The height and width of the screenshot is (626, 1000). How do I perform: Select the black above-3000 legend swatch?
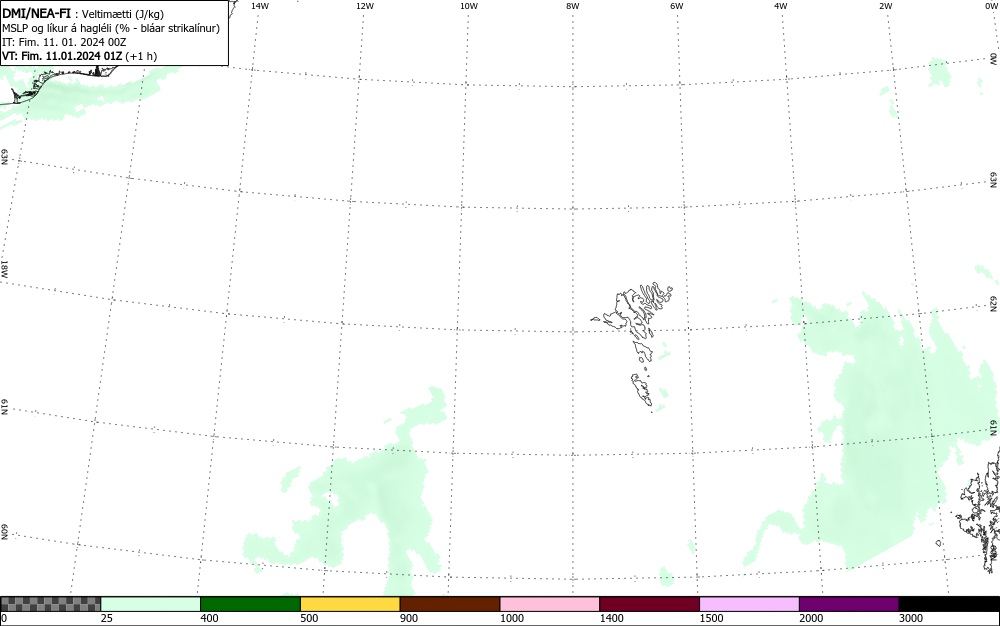pos(949,604)
